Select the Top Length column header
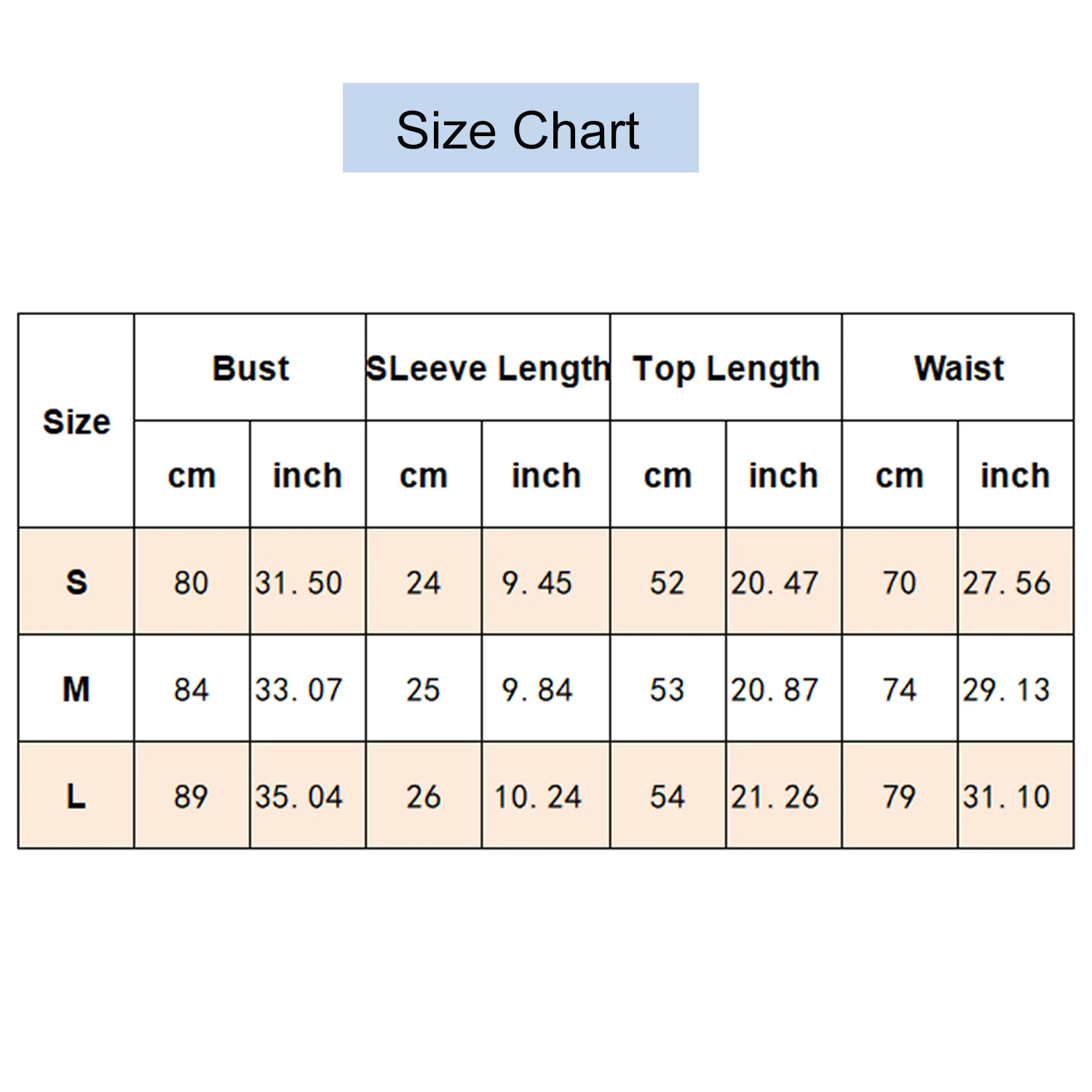The width and height of the screenshot is (1092, 1092). pyautogui.click(x=726, y=368)
